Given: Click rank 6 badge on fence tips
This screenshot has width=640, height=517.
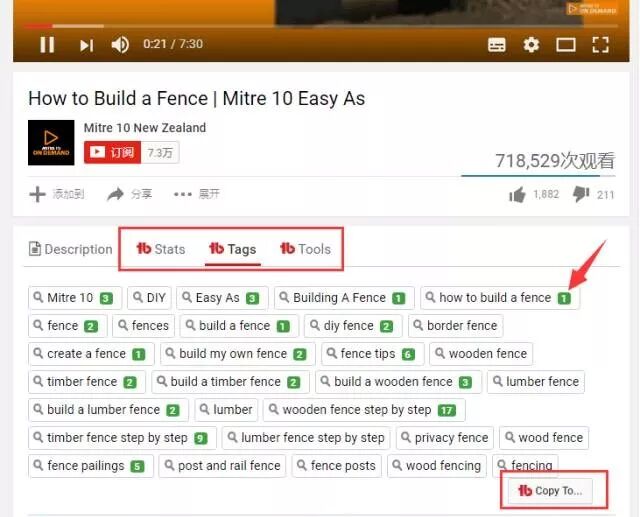Looking at the screenshot, I should point(408,354).
